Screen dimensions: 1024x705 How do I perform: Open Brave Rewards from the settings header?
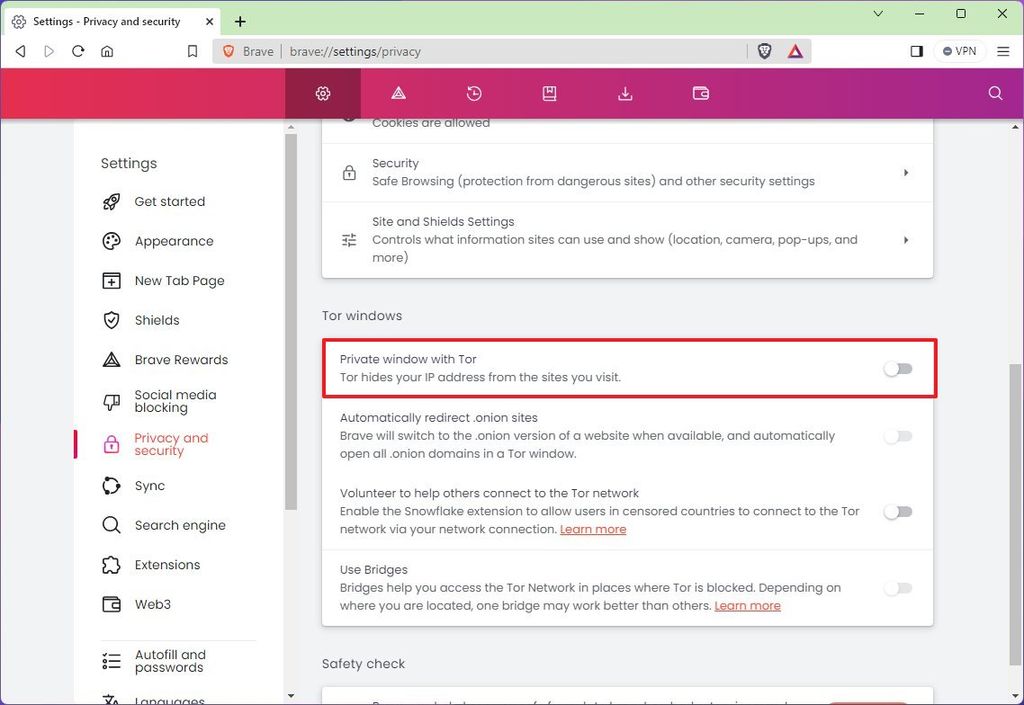tap(397, 93)
